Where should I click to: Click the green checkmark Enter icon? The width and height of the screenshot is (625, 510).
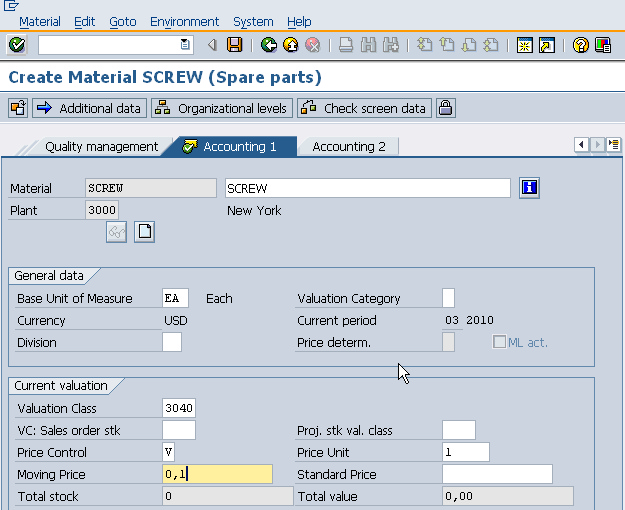16,45
